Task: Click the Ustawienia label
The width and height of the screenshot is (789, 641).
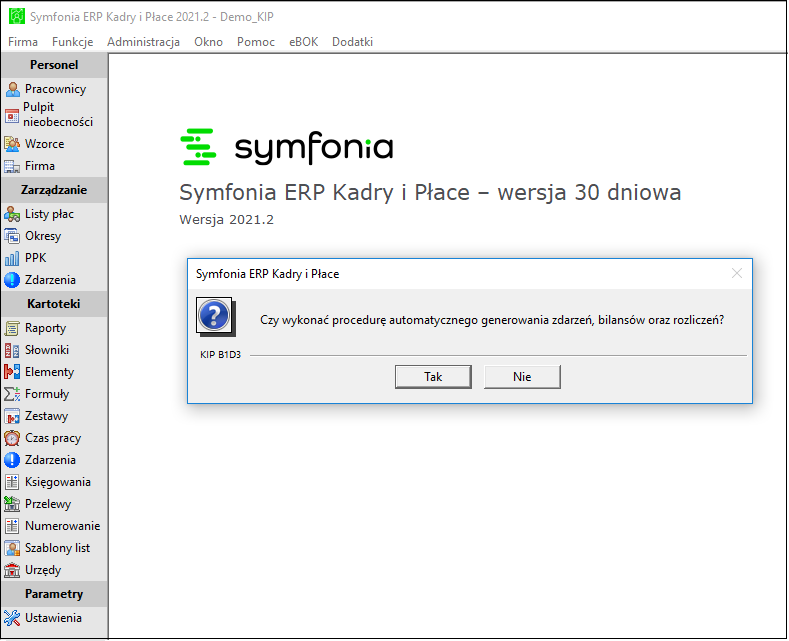Action: (53, 618)
